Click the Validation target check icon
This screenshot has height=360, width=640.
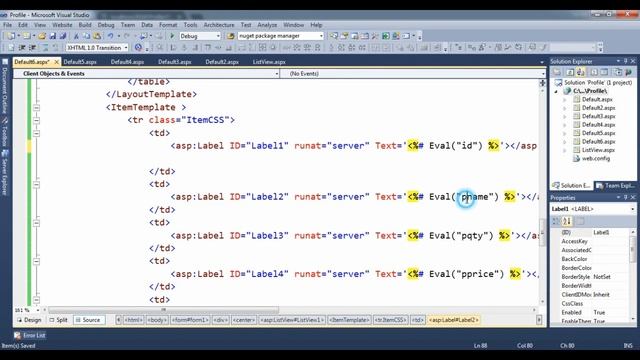pyautogui.click(x=138, y=47)
